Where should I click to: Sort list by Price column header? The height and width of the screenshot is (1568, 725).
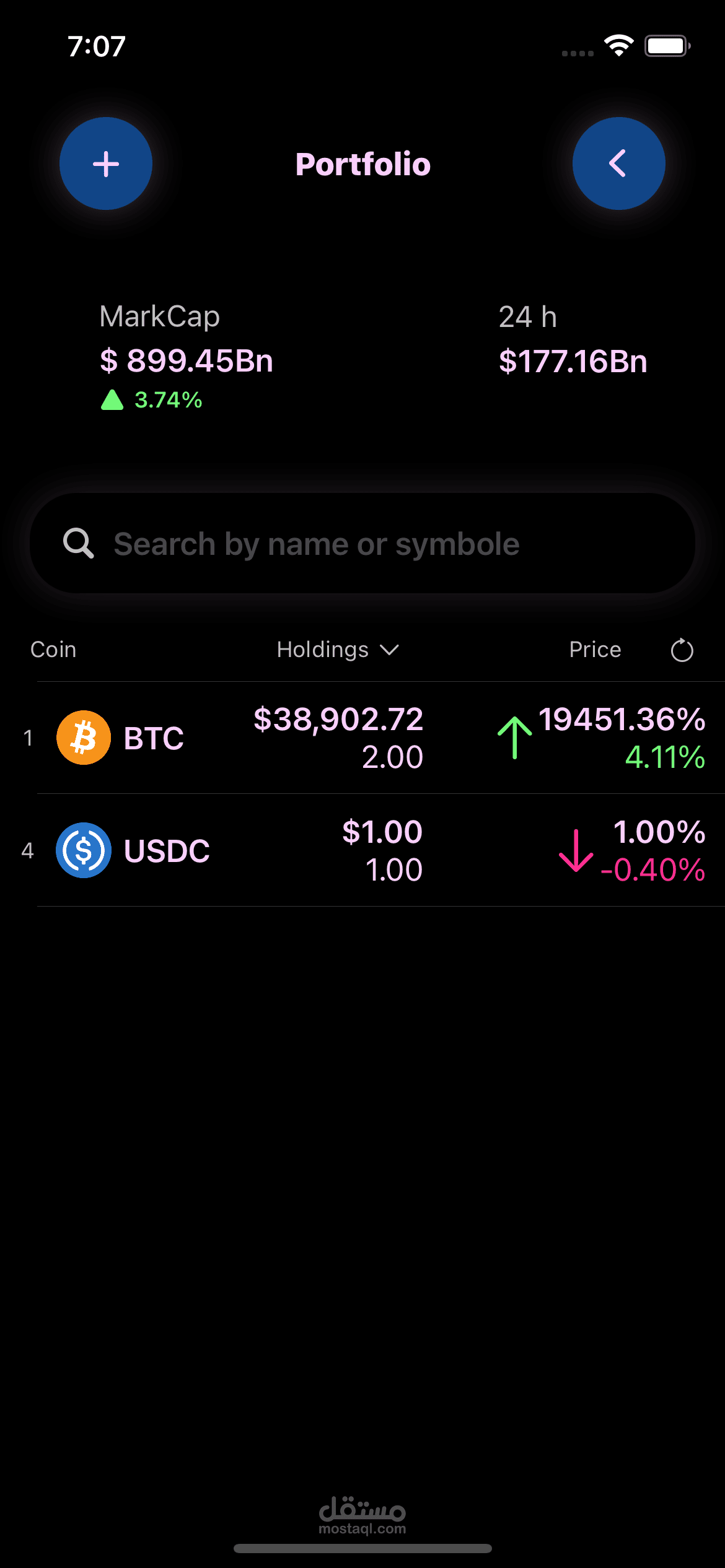(595, 650)
